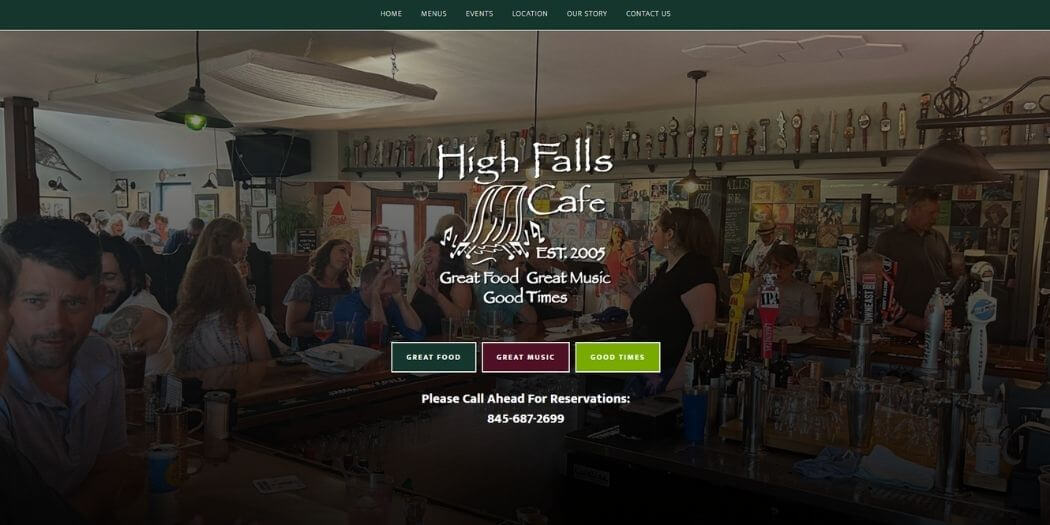Click the maroon GREAT MUSIC button
1050x525 pixels.
[526, 358]
